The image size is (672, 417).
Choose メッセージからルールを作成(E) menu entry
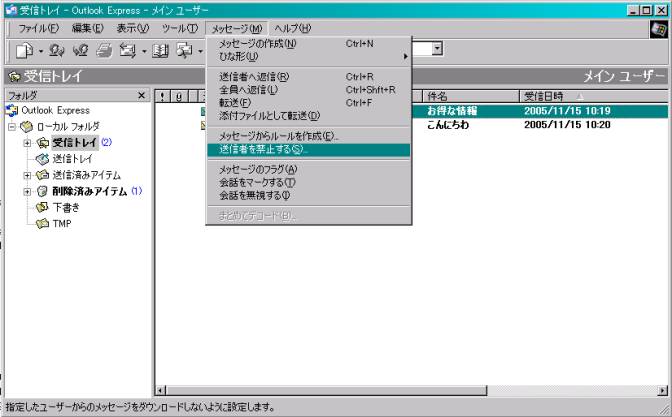point(309,136)
